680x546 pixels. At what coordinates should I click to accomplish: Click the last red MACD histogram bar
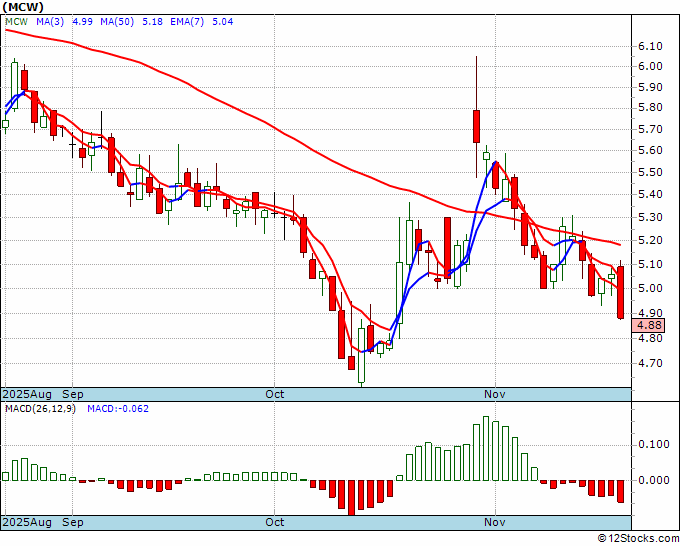(621, 491)
